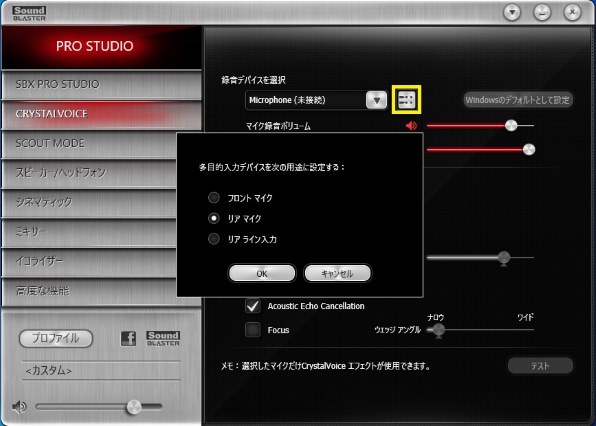Click Windowsのデフォルトとして設定 button
The width and height of the screenshot is (596, 426).
518,100
